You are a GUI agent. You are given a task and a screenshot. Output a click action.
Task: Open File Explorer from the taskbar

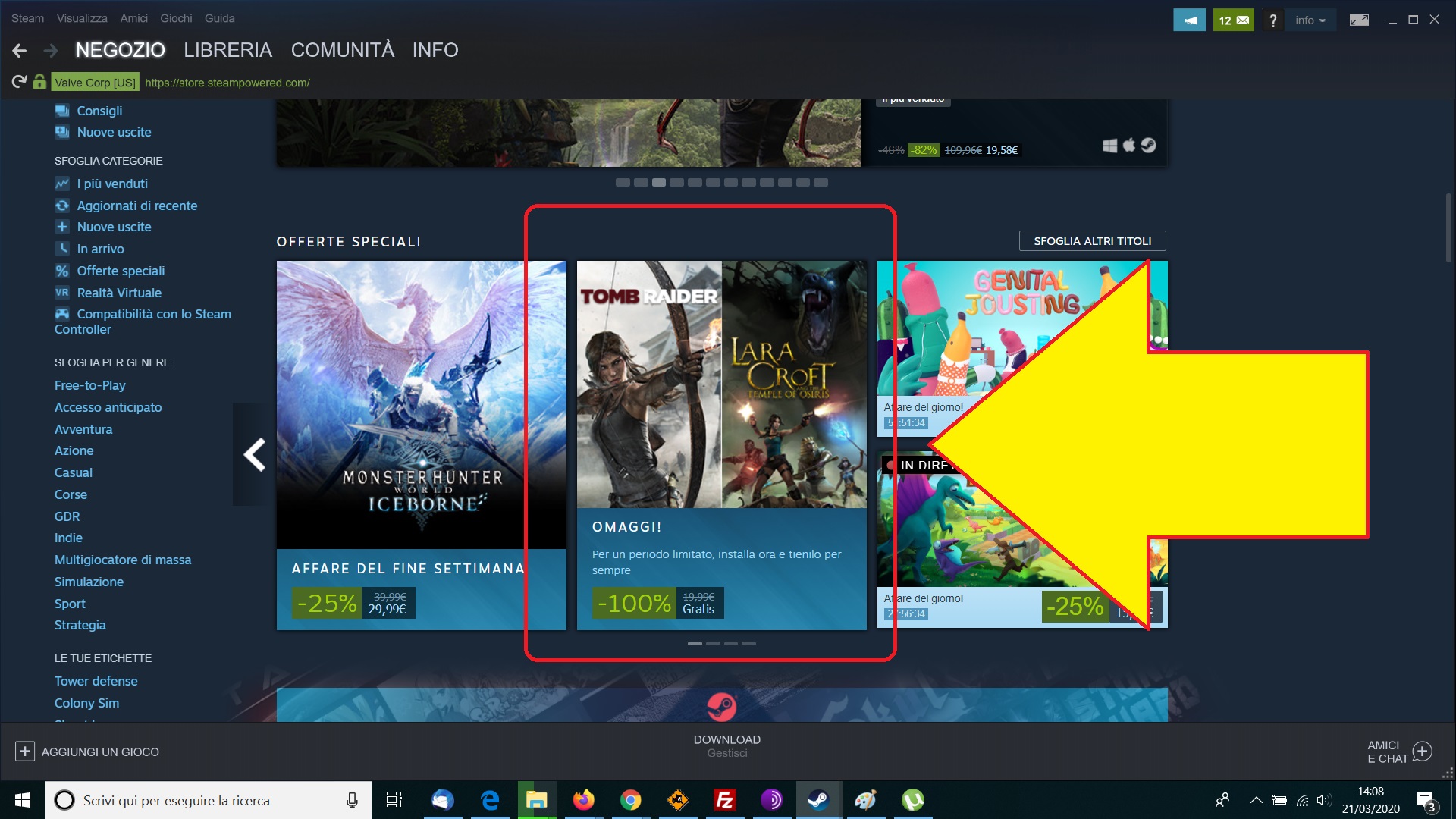536,800
